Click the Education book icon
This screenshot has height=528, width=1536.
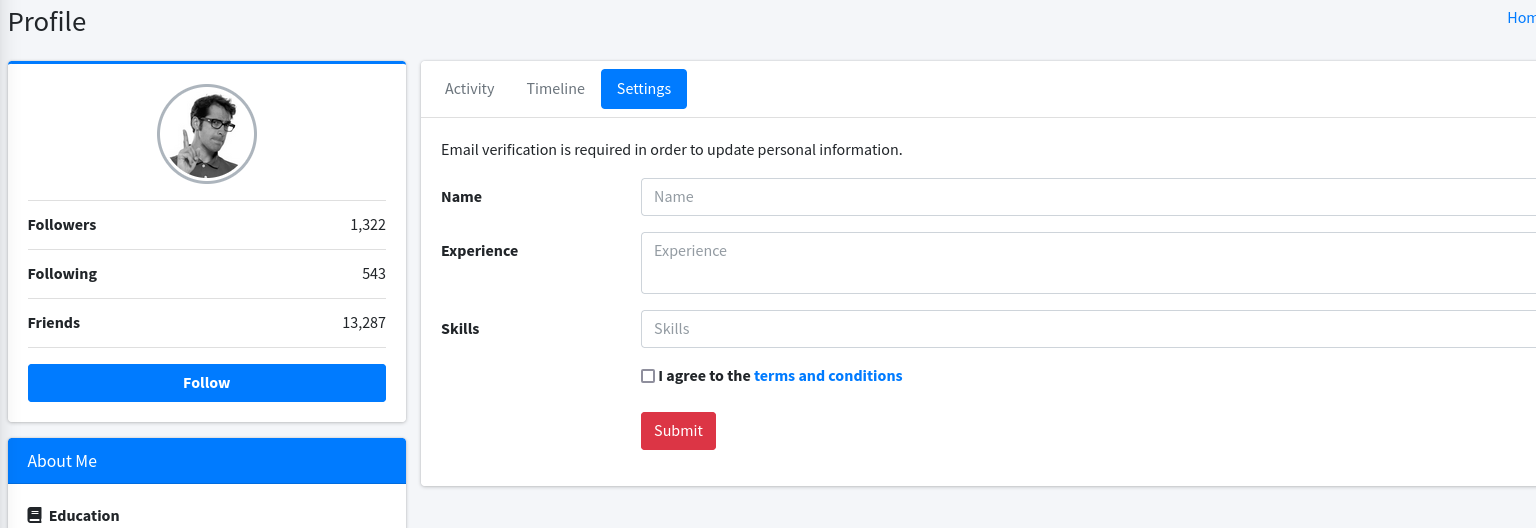pyautogui.click(x=35, y=516)
